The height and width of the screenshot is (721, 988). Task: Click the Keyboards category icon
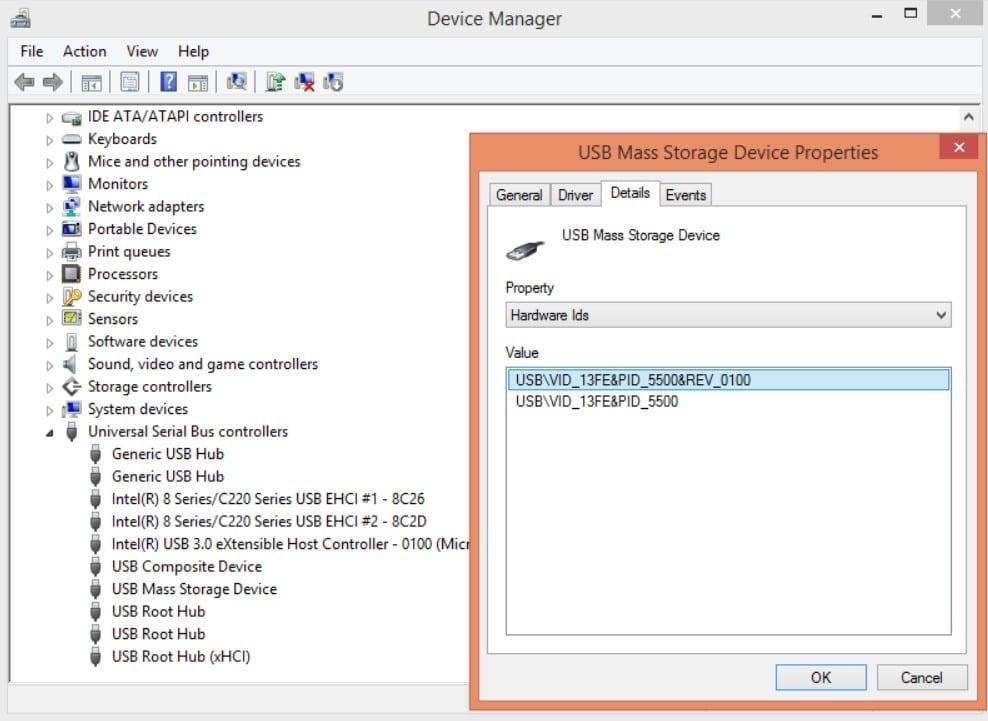(71, 139)
